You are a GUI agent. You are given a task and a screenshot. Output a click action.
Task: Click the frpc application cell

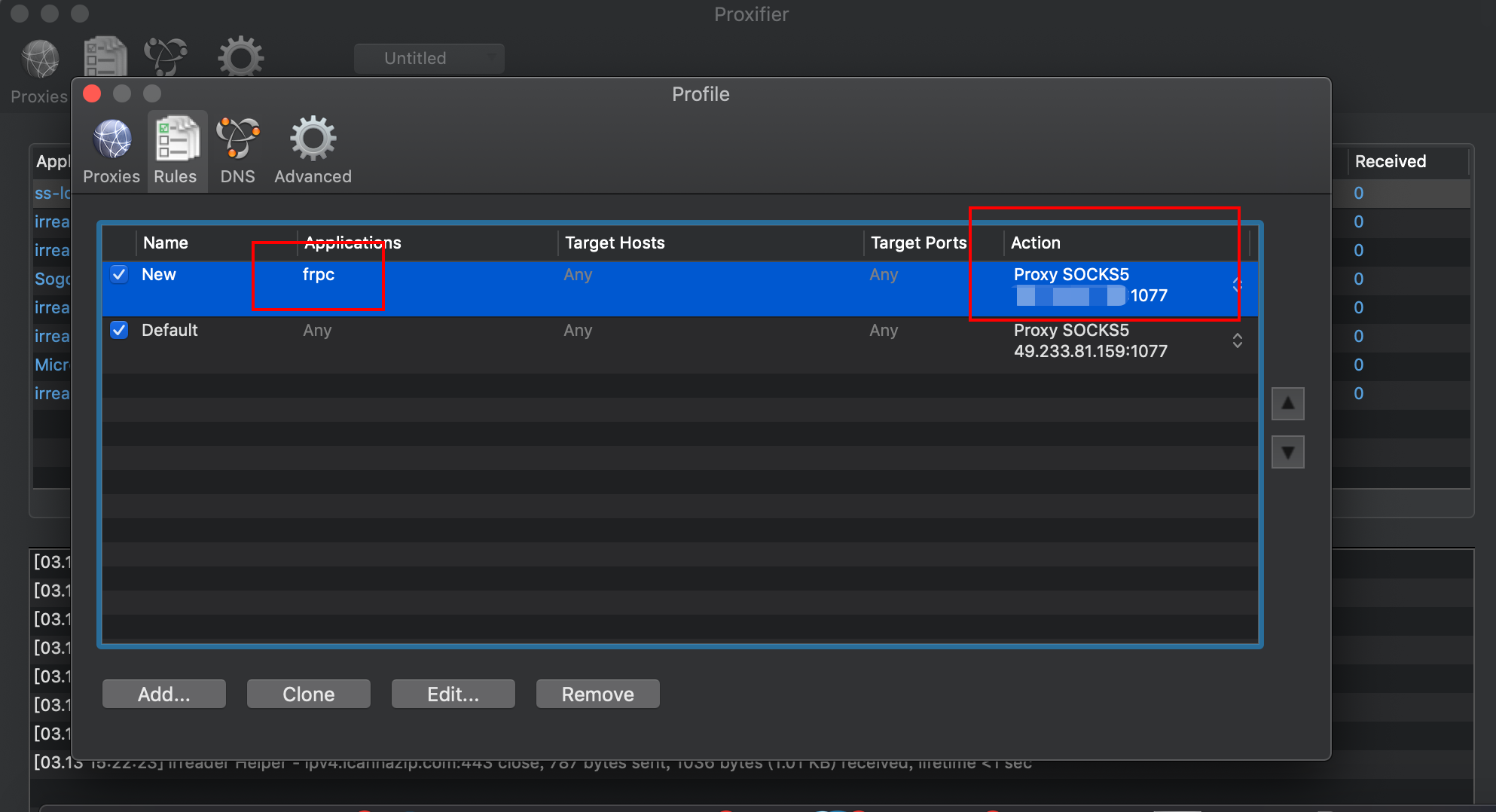click(319, 275)
